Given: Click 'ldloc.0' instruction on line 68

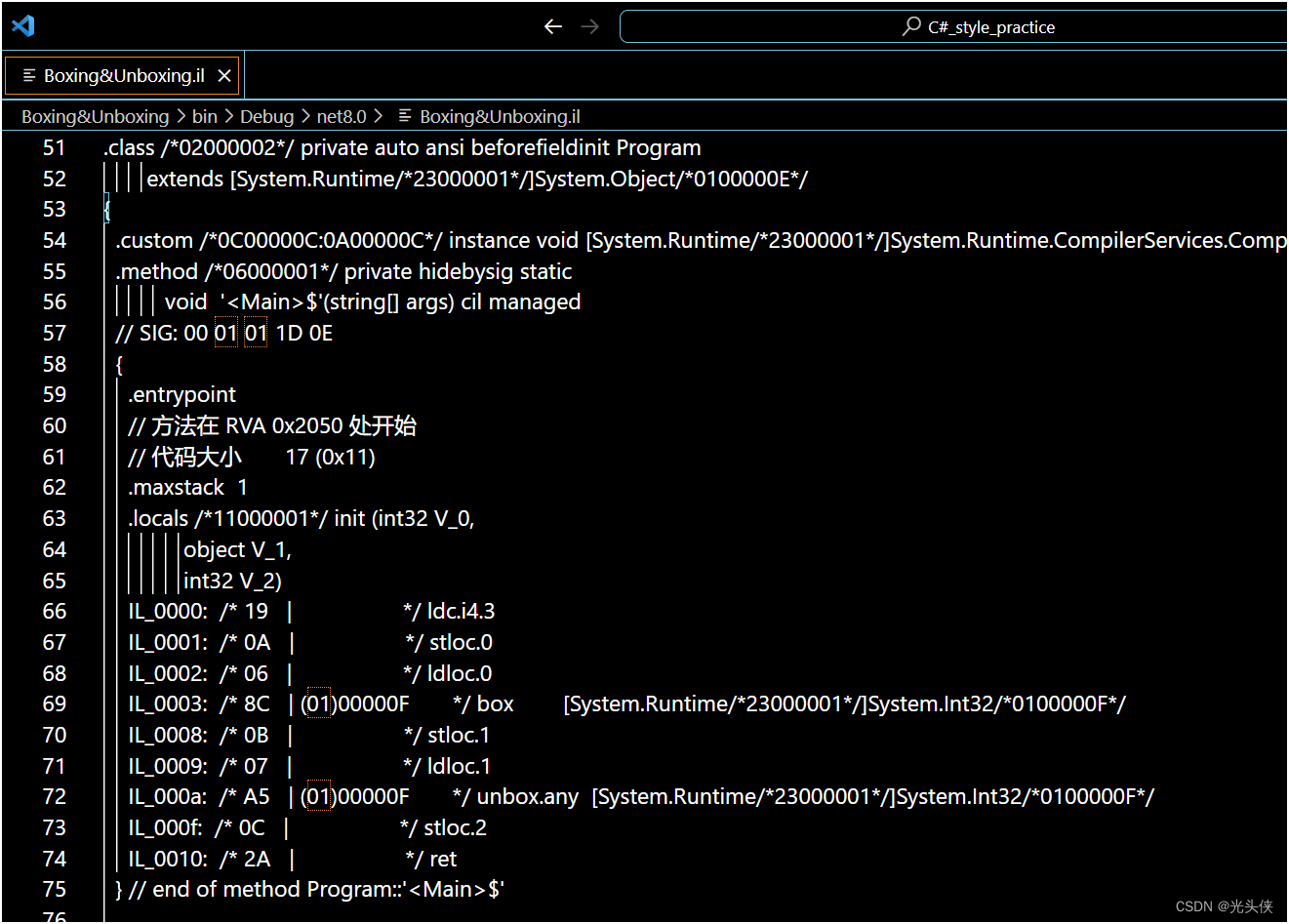Looking at the screenshot, I should (x=461, y=673).
